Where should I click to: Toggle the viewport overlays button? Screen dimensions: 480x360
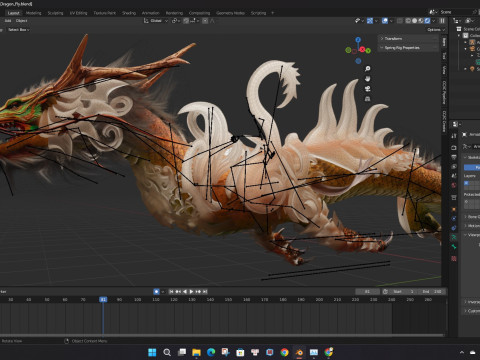point(385,21)
